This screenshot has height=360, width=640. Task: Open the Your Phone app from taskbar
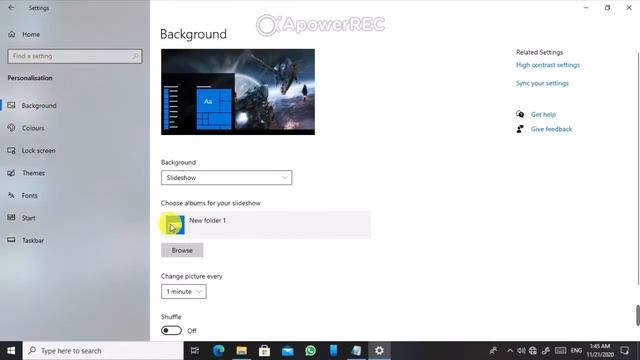click(x=333, y=351)
